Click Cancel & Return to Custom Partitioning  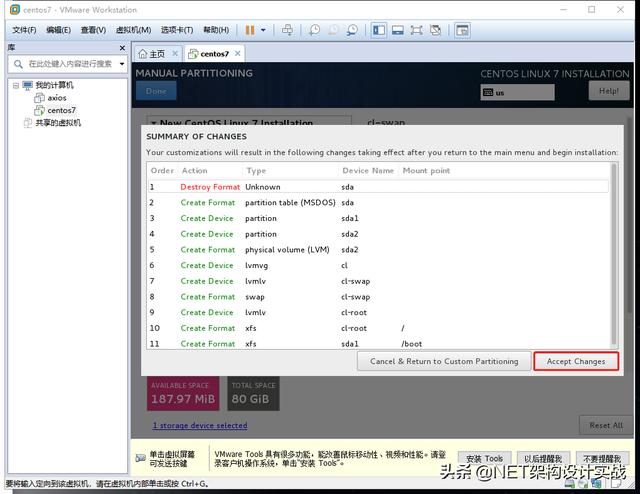[444, 361]
